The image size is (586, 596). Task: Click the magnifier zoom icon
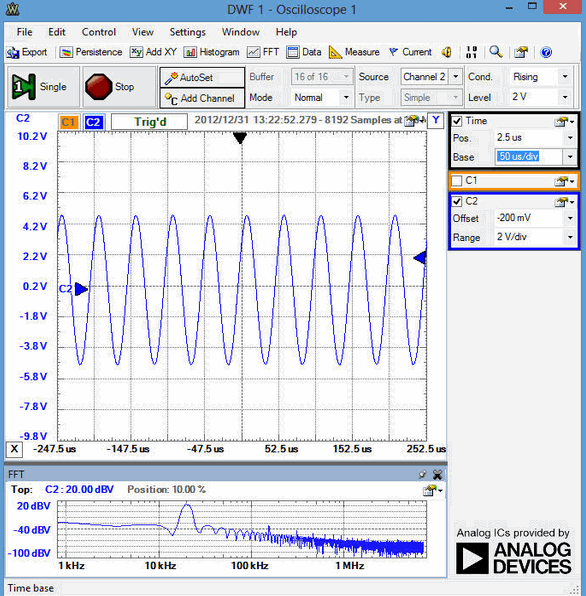coord(496,52)
